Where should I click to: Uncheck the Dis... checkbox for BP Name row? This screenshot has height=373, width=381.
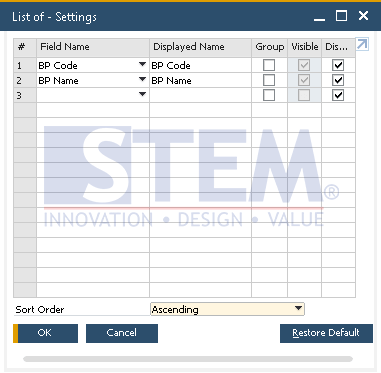click(338, 80)
